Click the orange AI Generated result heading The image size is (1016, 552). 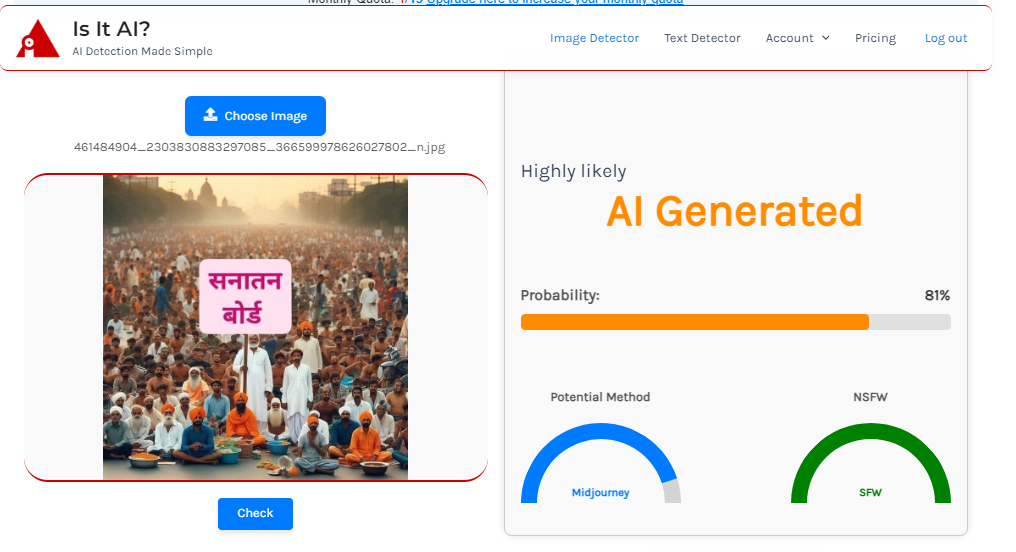734,211
